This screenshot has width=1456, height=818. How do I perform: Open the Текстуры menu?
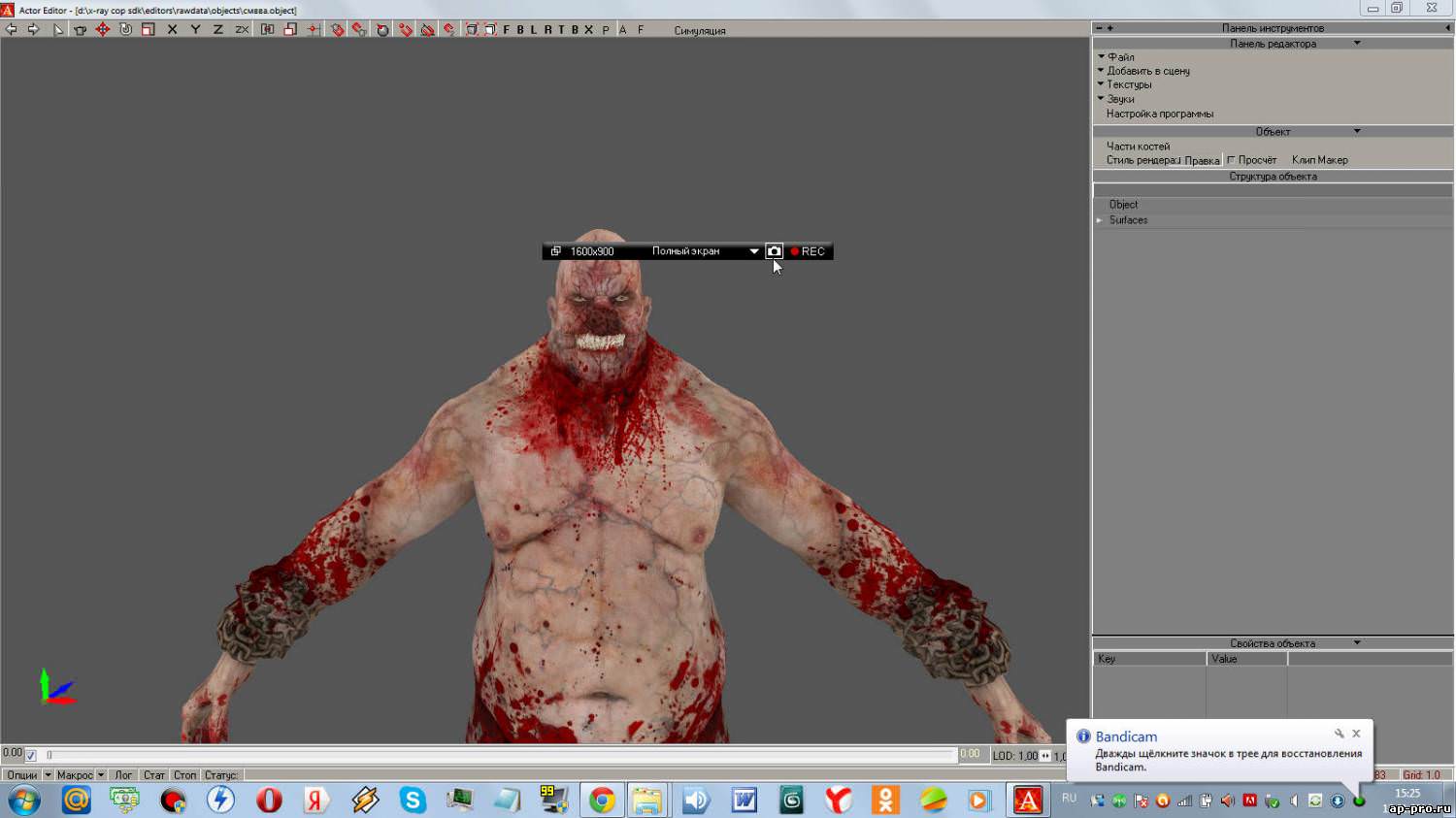click(x=1128, y=84)
